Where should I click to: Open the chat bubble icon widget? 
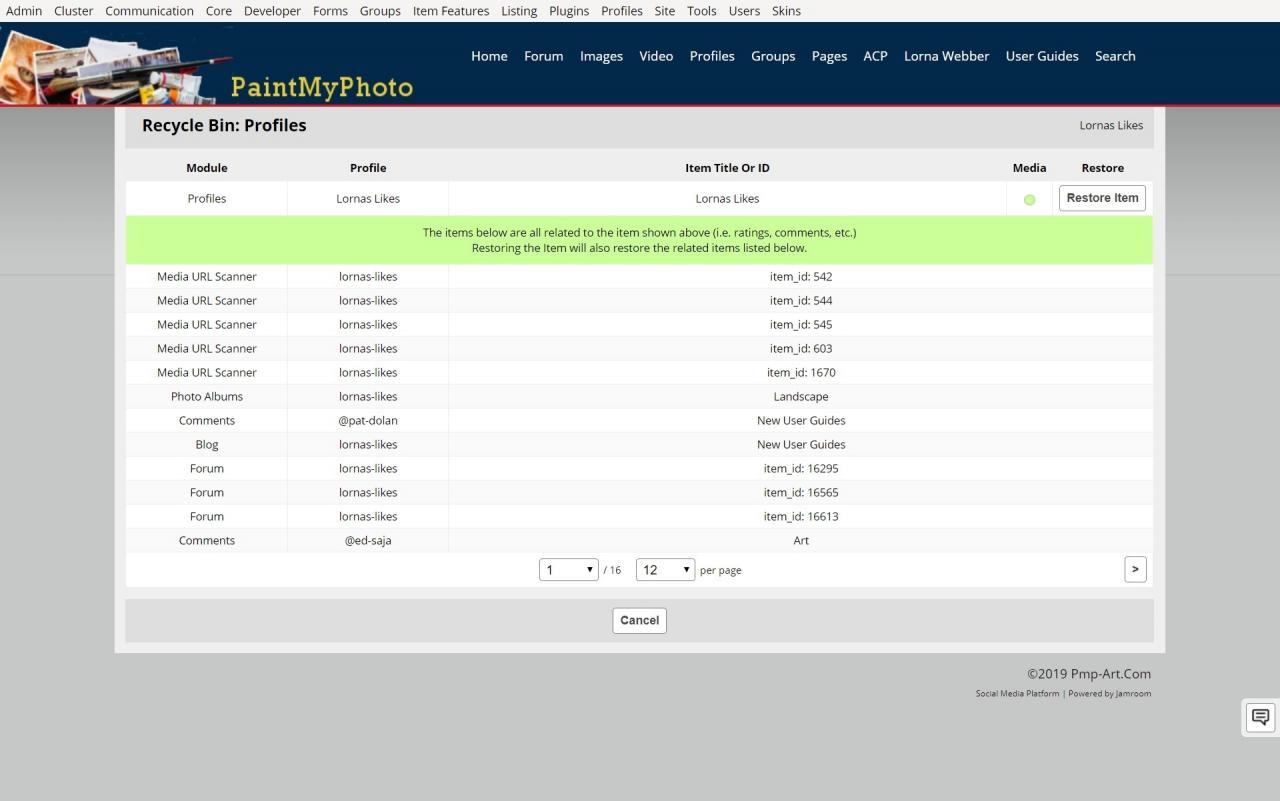(x=1260, y=717)
